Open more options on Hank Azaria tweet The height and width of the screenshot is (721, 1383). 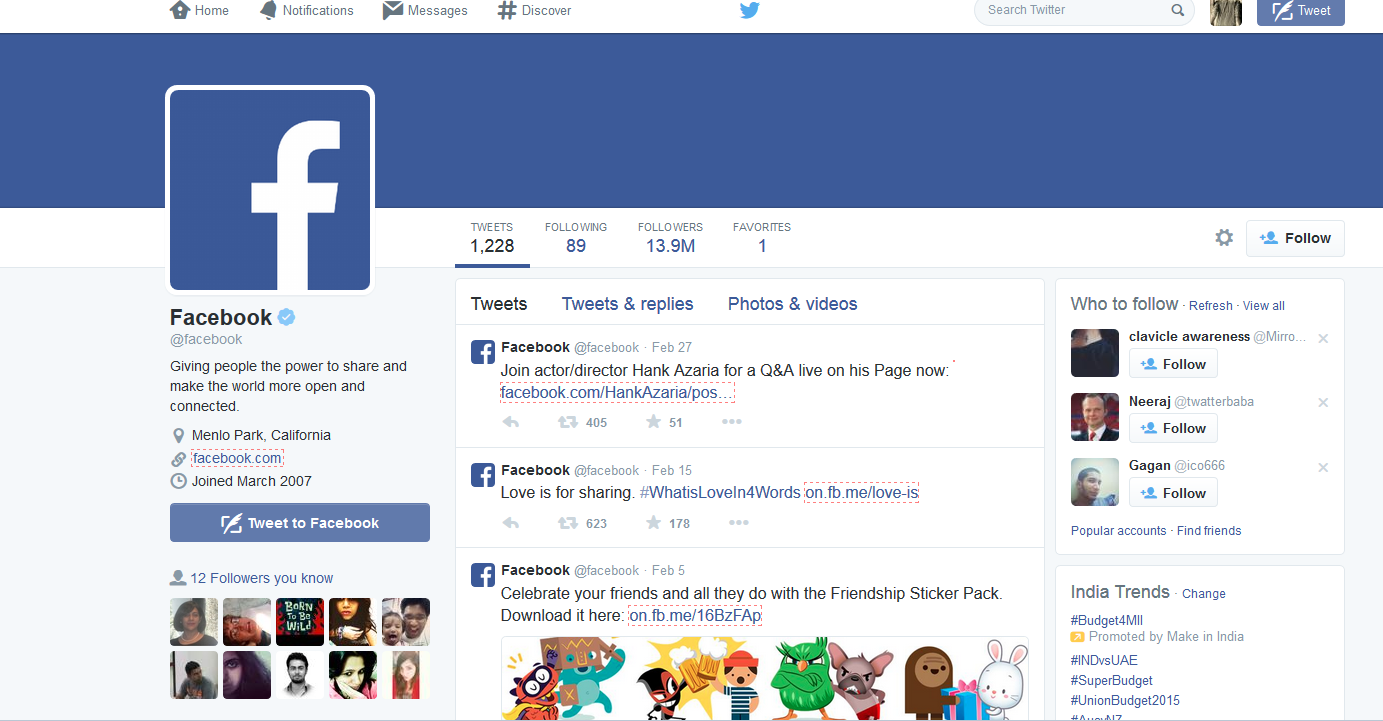pos(732,422)
